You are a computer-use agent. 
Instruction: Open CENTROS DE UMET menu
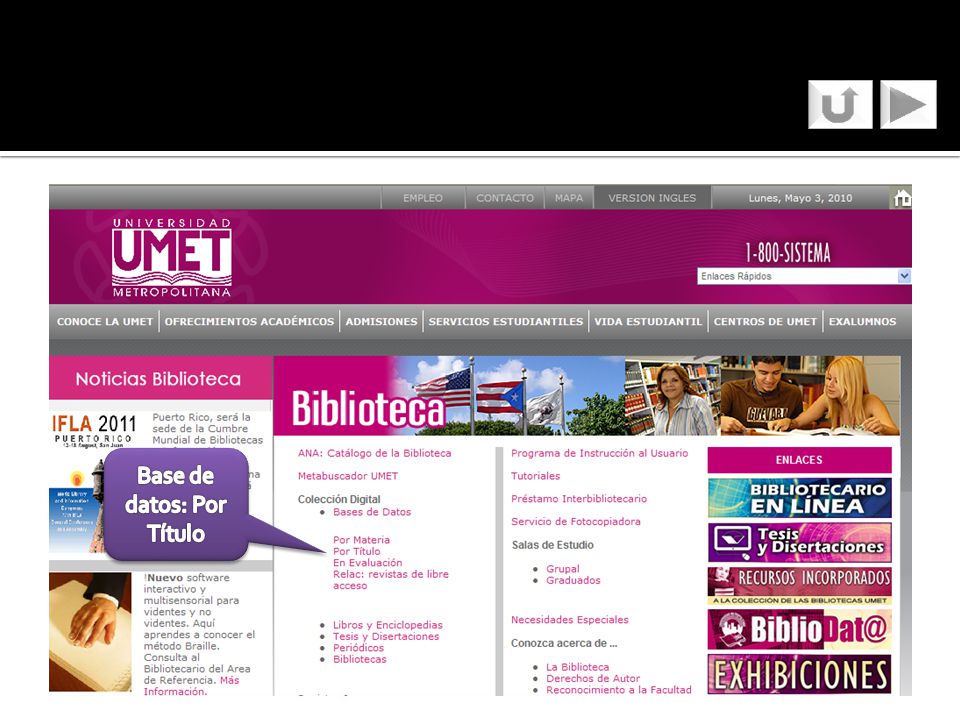point(765,321)
